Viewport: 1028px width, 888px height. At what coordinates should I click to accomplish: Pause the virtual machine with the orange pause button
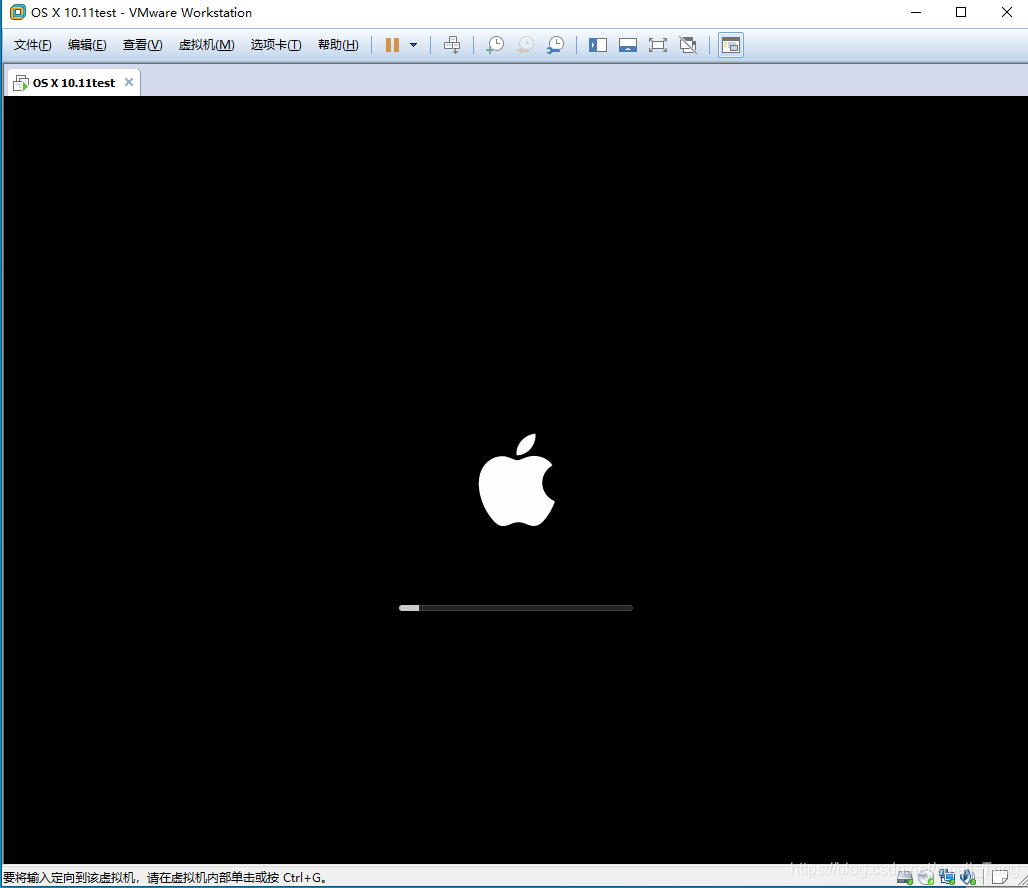[x=392, y=45]
